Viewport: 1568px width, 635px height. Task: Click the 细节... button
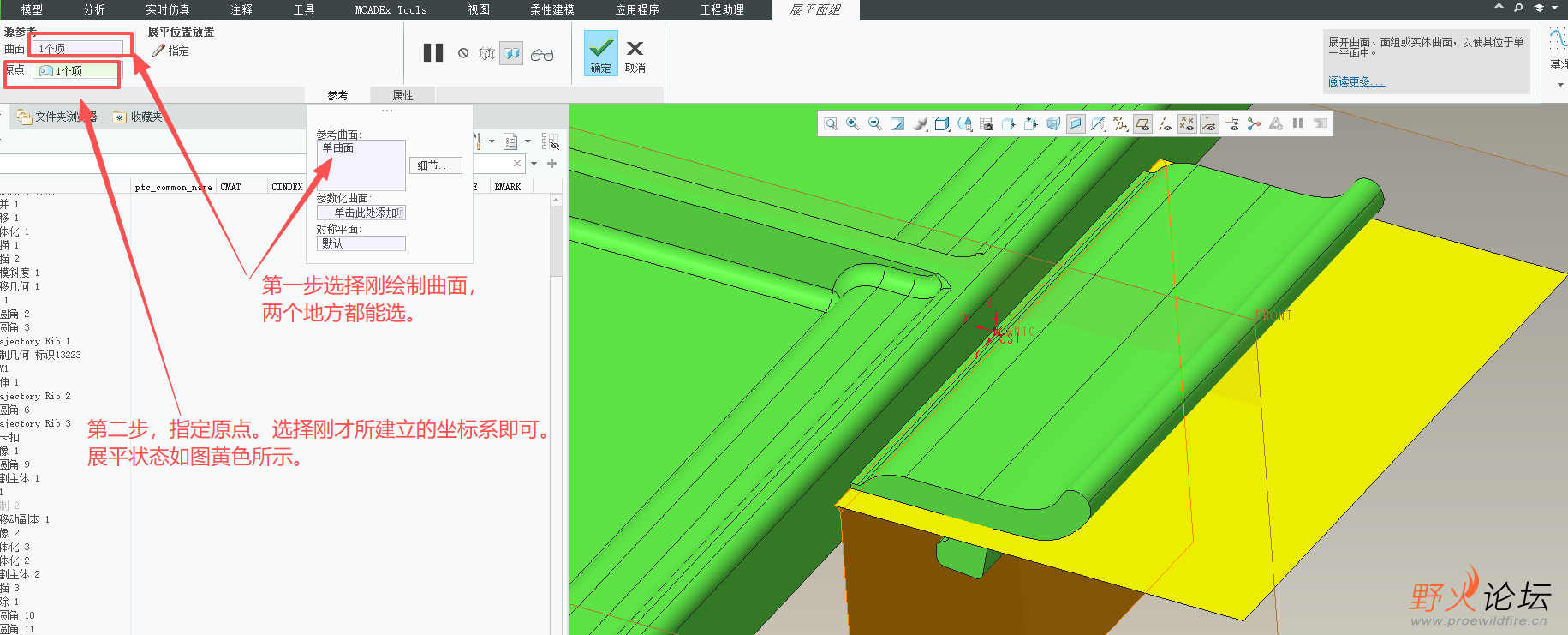point(435,165)
